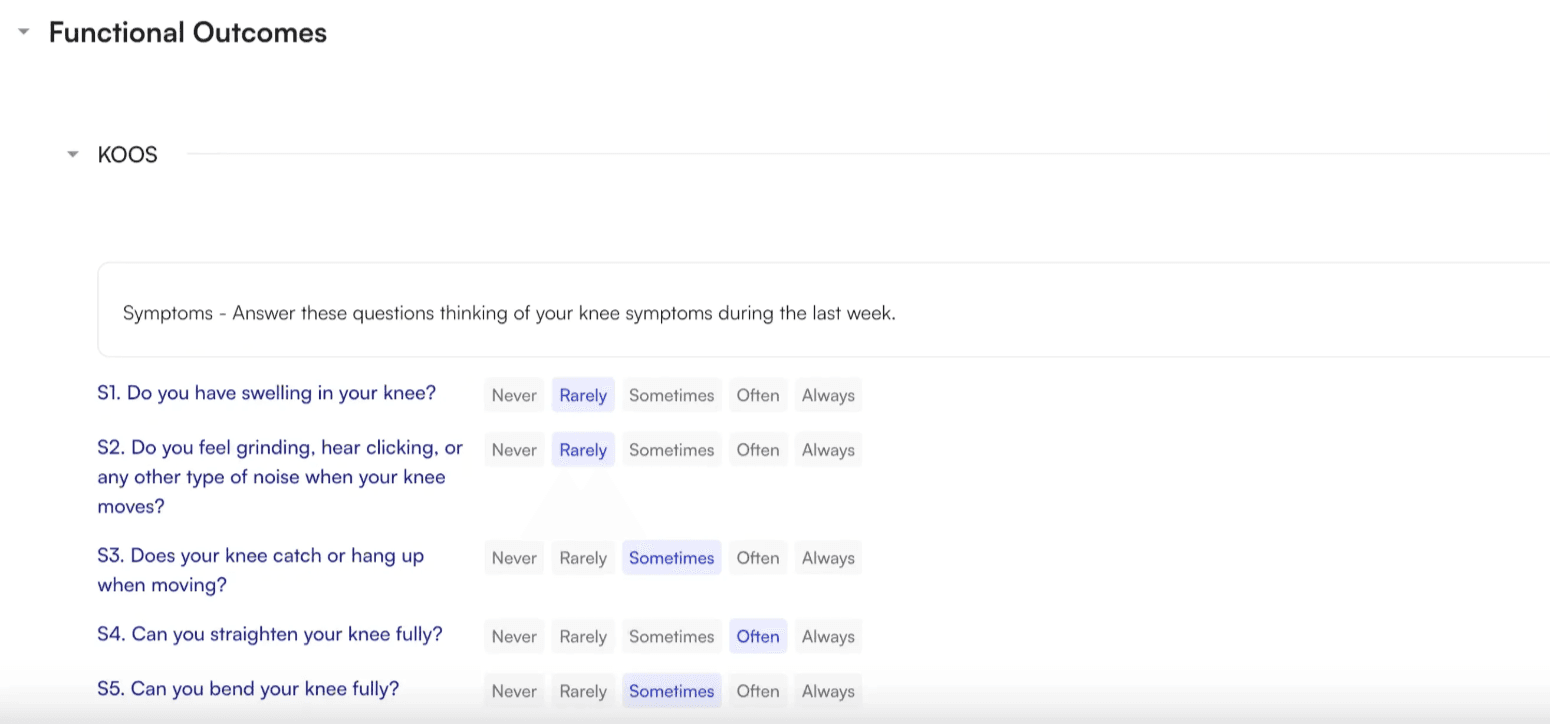1550x724 pixels.
Task: Select Never for S4 straighten knee question
Action: pos(514,636)
